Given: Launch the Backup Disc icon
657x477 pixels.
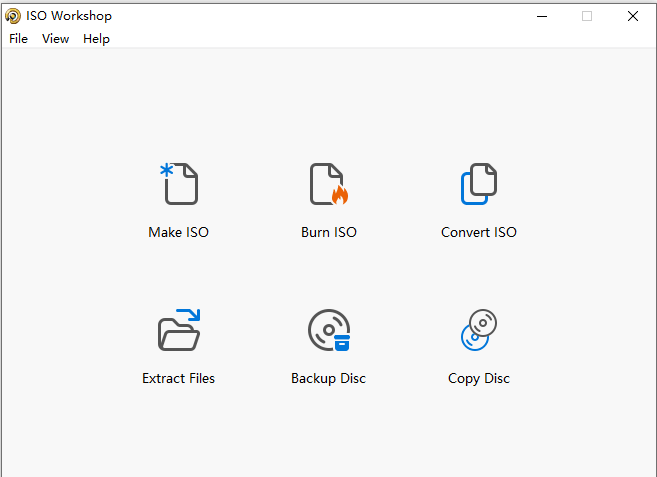Looking at the screenshot, I should click(329, 330).
